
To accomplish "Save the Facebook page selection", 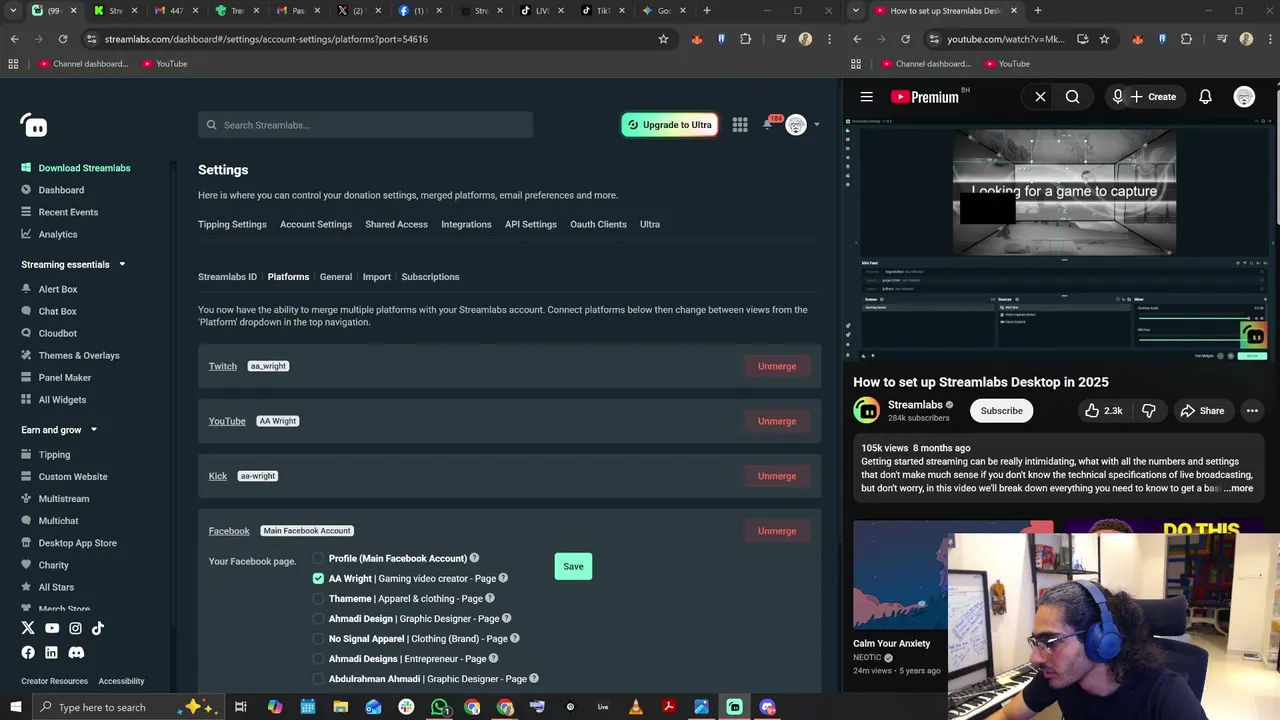I will pyautogui.click(x=573, y=566).
